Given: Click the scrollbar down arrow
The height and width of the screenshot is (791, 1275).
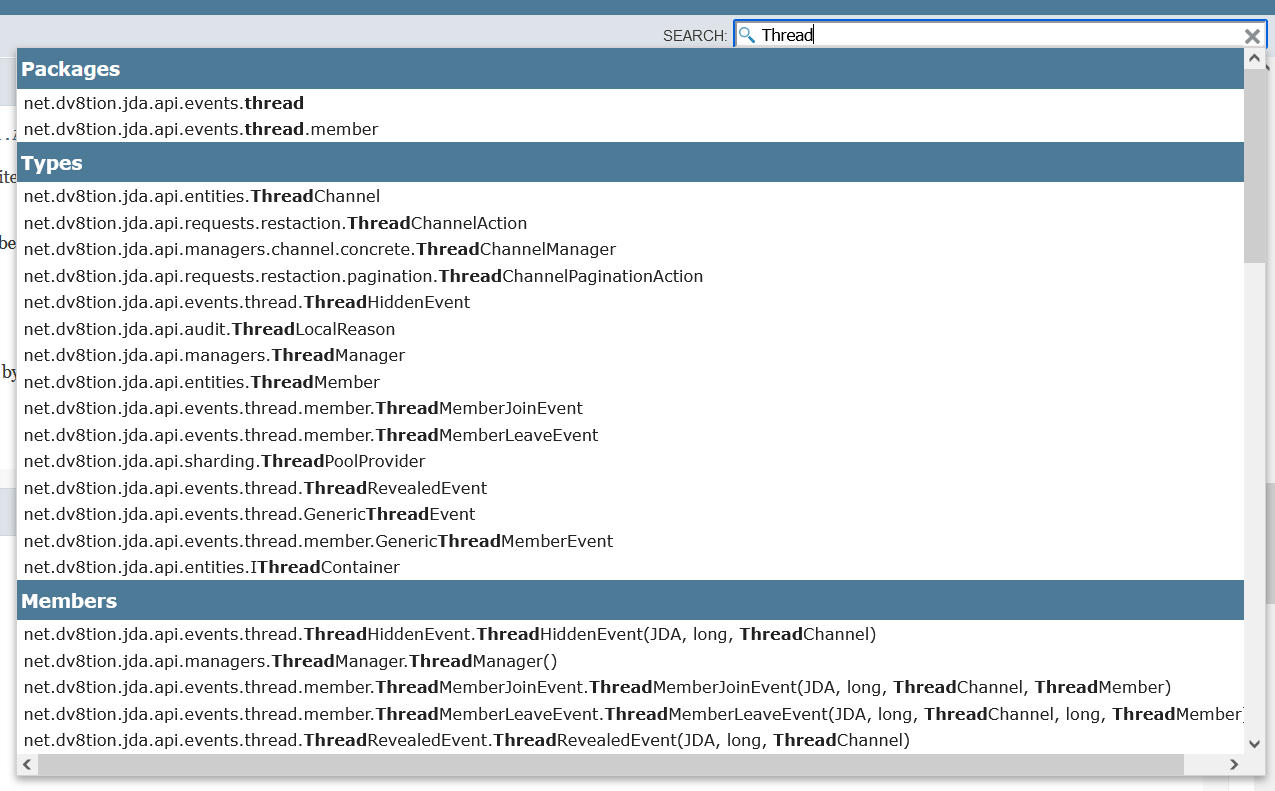Looking at the screenshot, I should point(1255,744).
